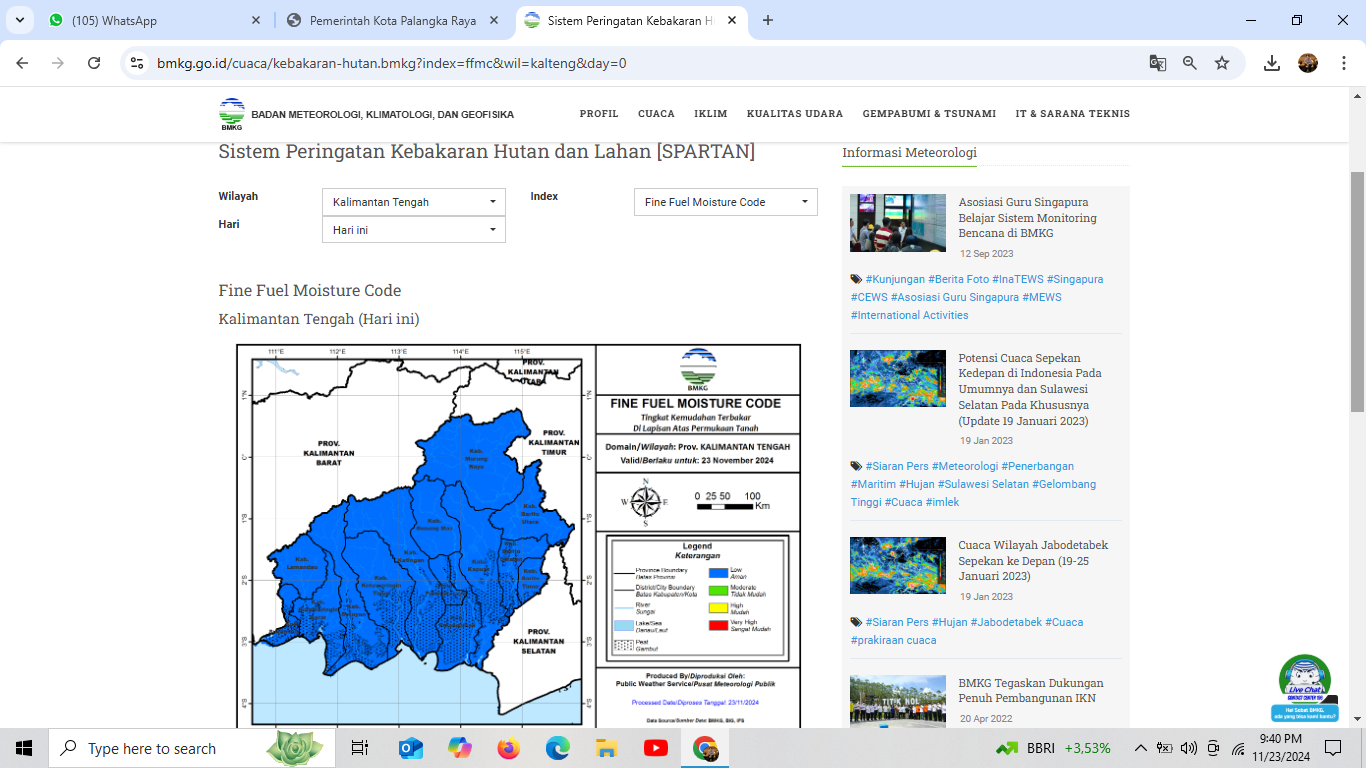
Task: Expand the Index dropdown Fine Fuel Moisture Code
Action: pos(726,202)
